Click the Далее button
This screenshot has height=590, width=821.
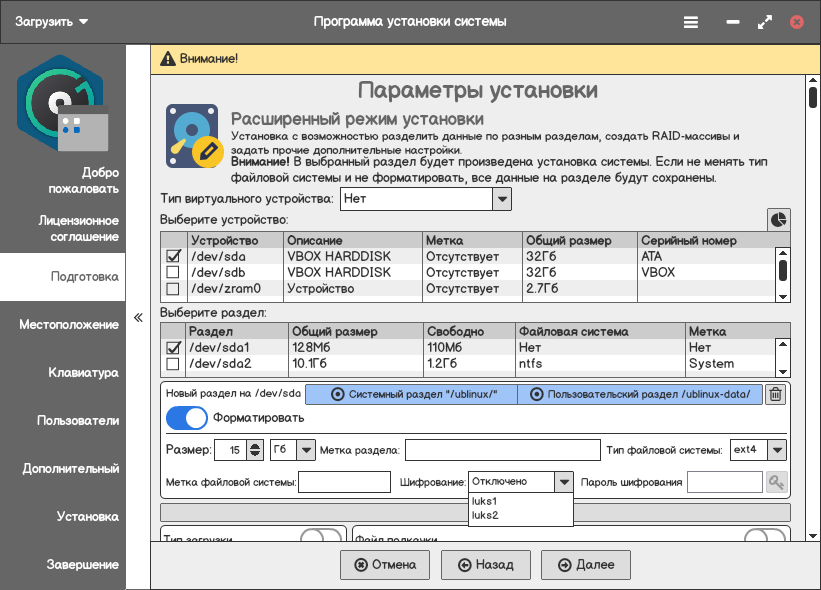pos(586,565)
